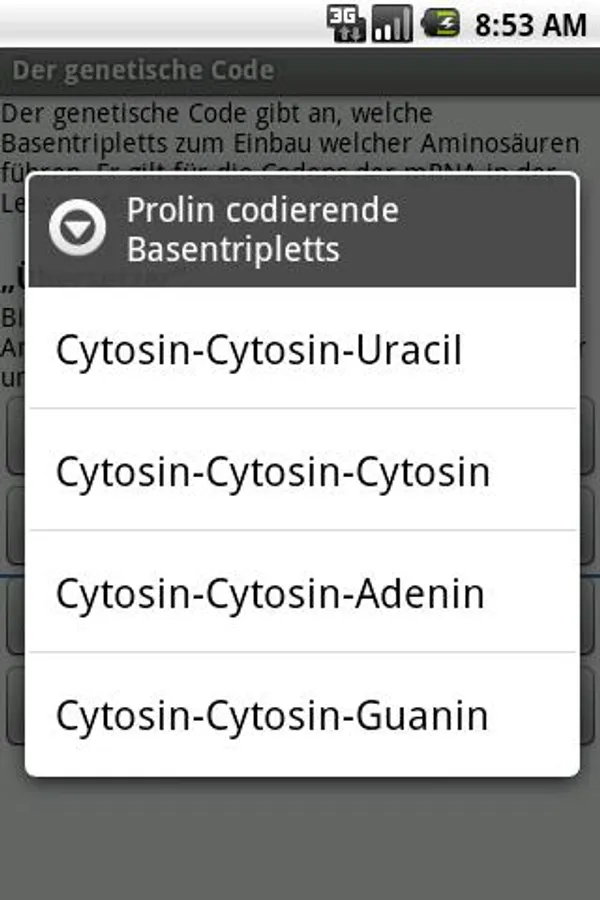This screenshot has width=600, height=900.
Task: Click the "Der genetische Code" title bar
Action: 143,71
